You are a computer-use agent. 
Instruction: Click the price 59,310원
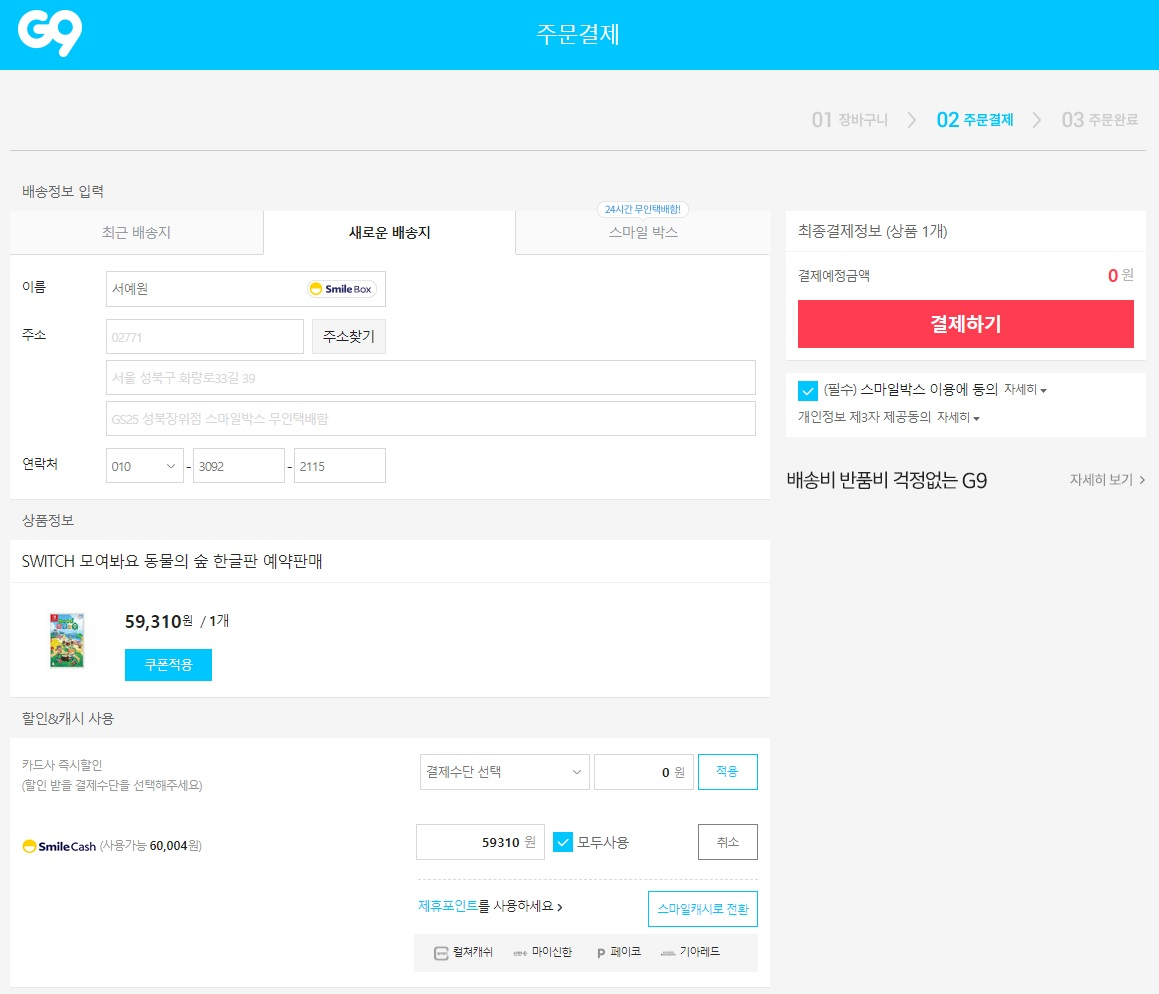[x=159, y=622]
